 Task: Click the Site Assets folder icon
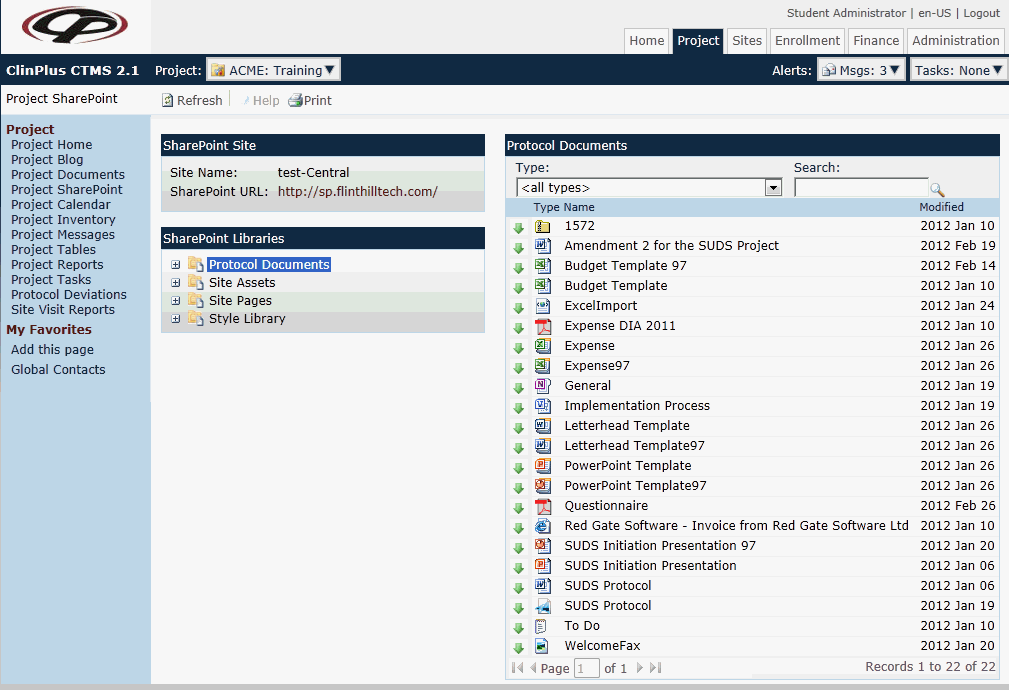click(195, 283)
